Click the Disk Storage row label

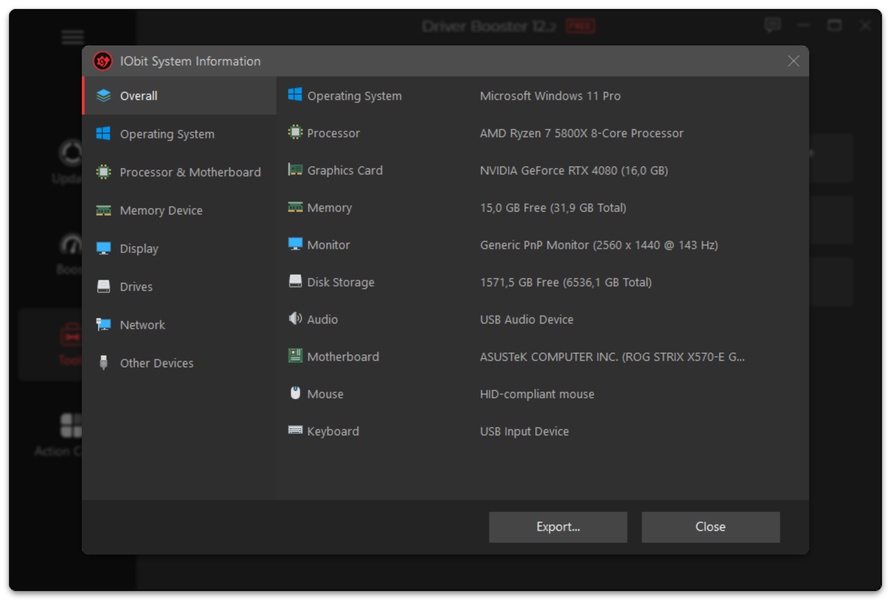[x=340, y=282]
